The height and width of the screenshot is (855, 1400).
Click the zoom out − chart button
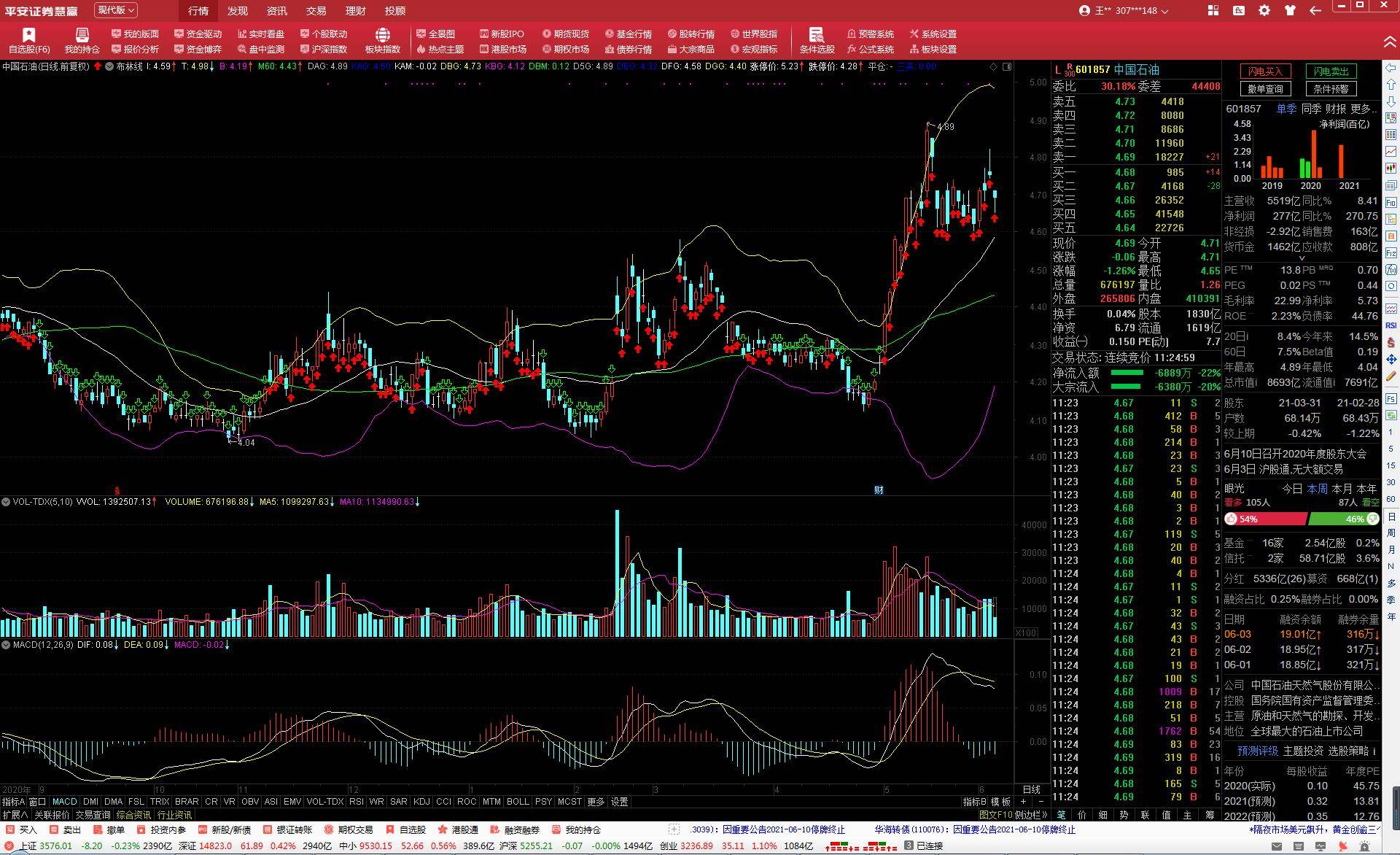pos(1041,801)
